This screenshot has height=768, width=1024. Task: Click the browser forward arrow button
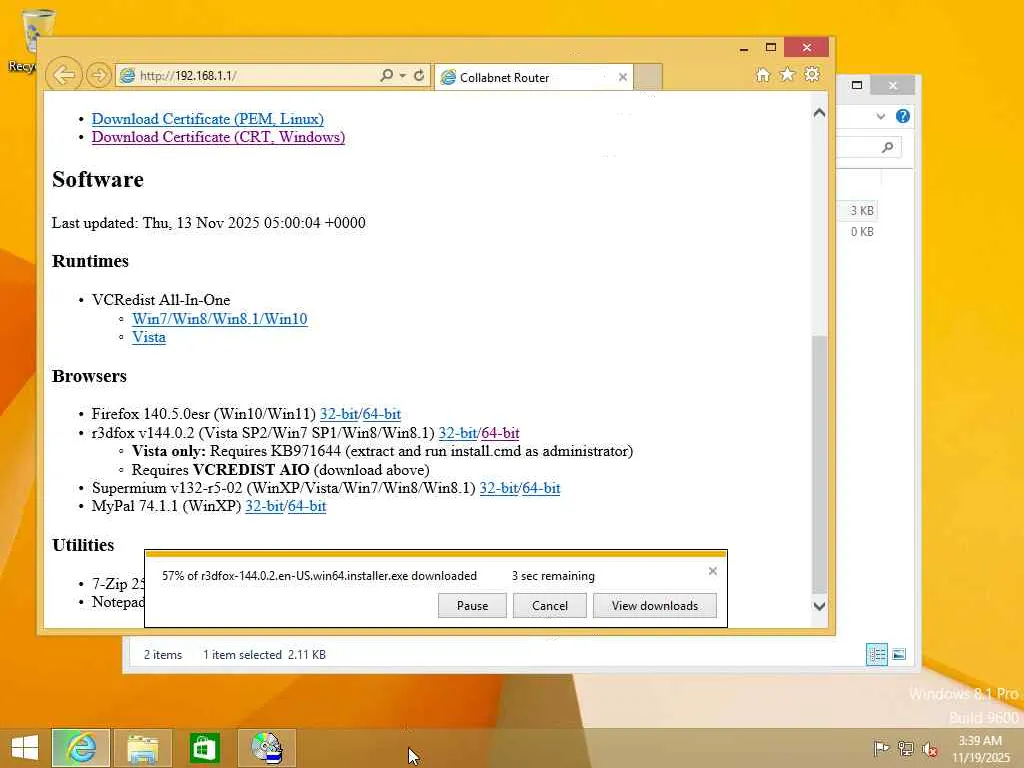[99, 76]
